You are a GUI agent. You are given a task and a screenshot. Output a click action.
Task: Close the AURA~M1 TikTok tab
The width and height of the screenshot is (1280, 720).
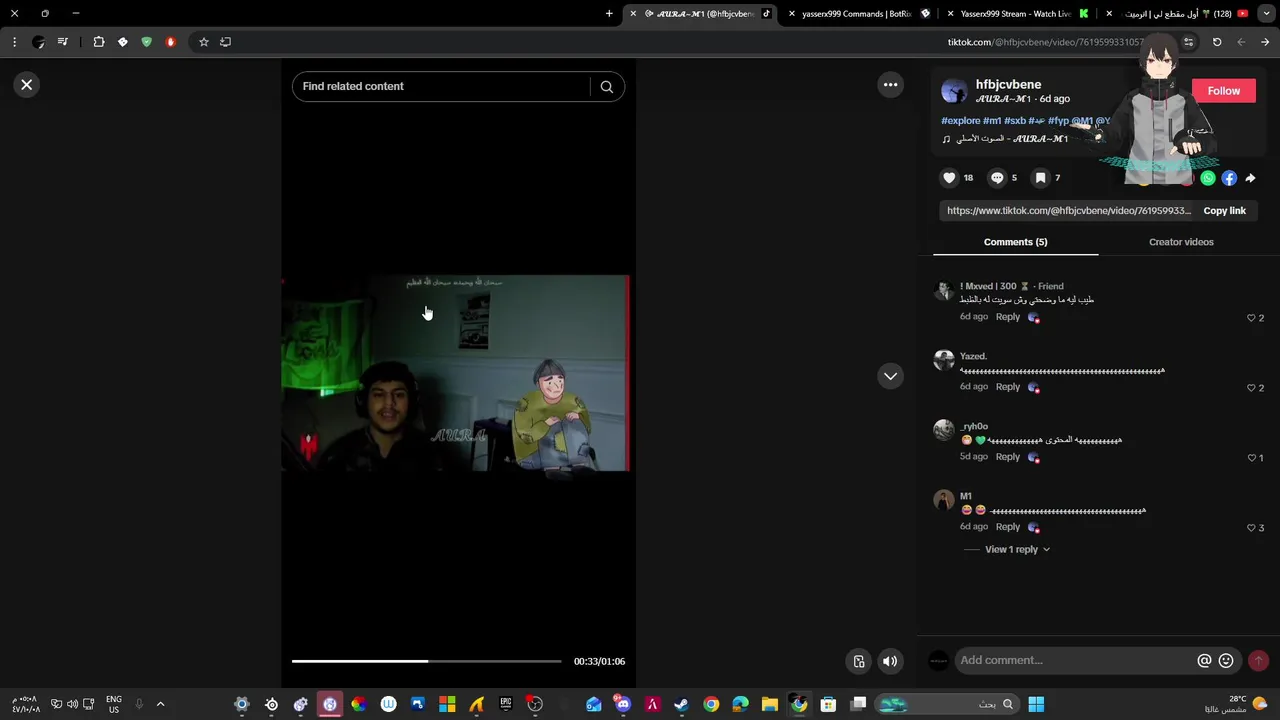633,14
